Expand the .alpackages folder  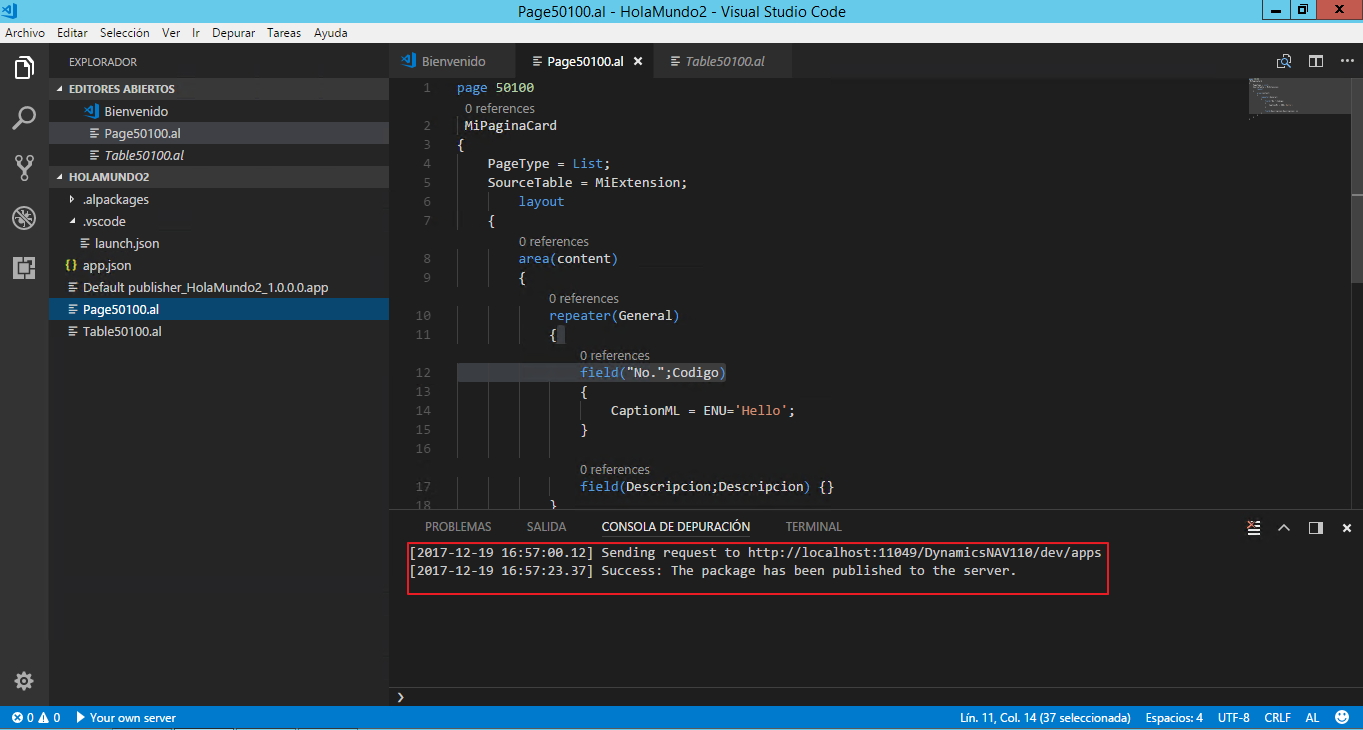[x=72, y=199]
